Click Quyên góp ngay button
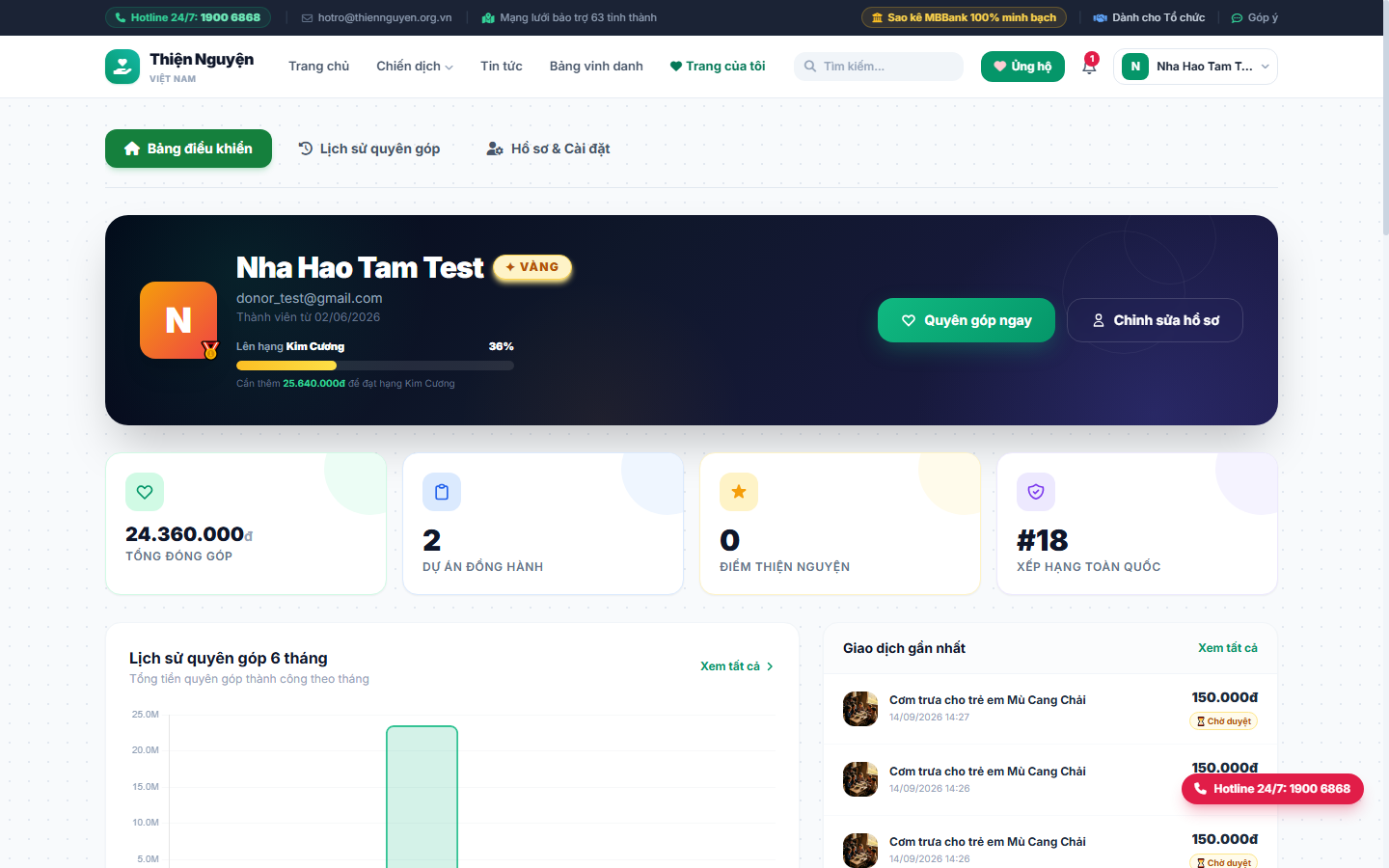1389x868 pixels. 967,320
